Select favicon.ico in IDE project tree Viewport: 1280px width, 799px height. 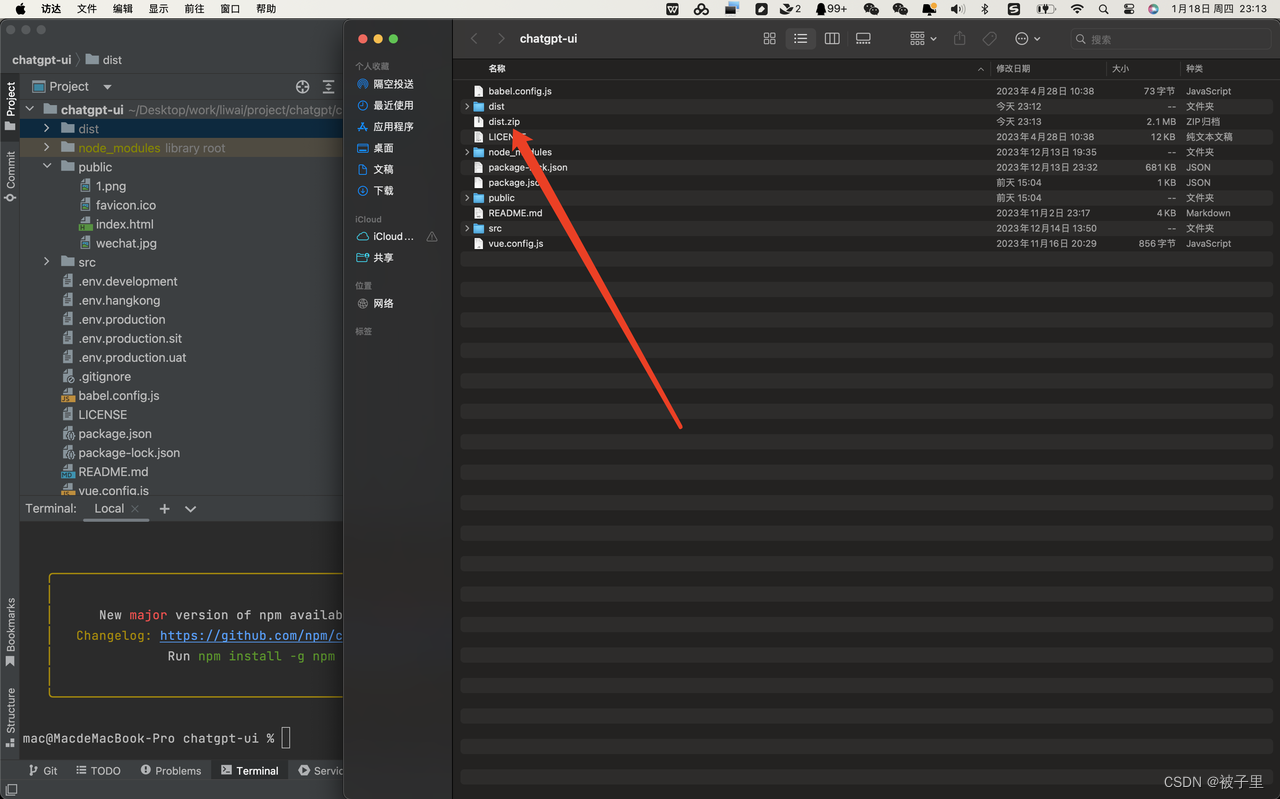tap(125, 205)
